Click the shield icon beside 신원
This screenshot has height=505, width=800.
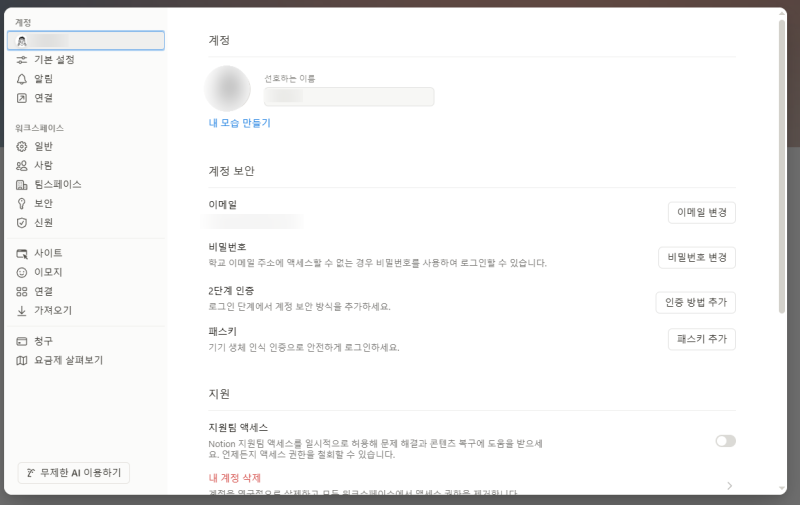coord(21,222)
